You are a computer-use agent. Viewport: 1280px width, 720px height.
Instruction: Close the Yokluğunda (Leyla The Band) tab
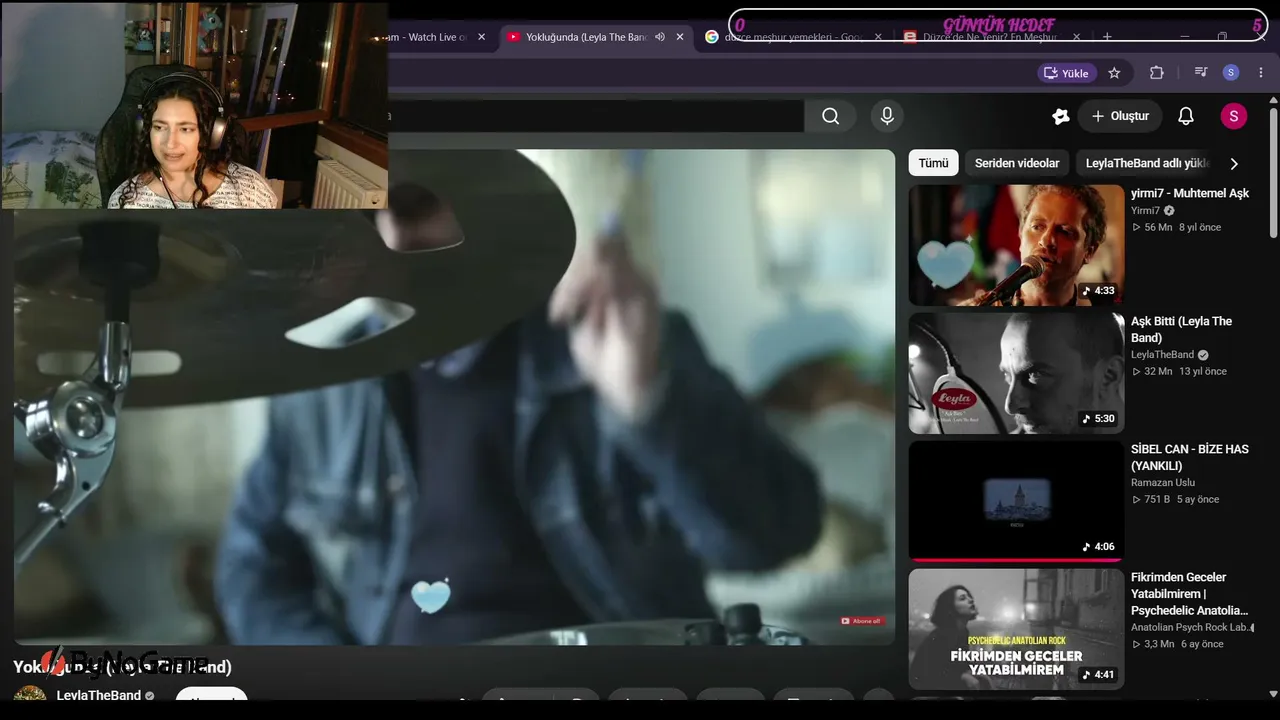[x=680, y=37]
